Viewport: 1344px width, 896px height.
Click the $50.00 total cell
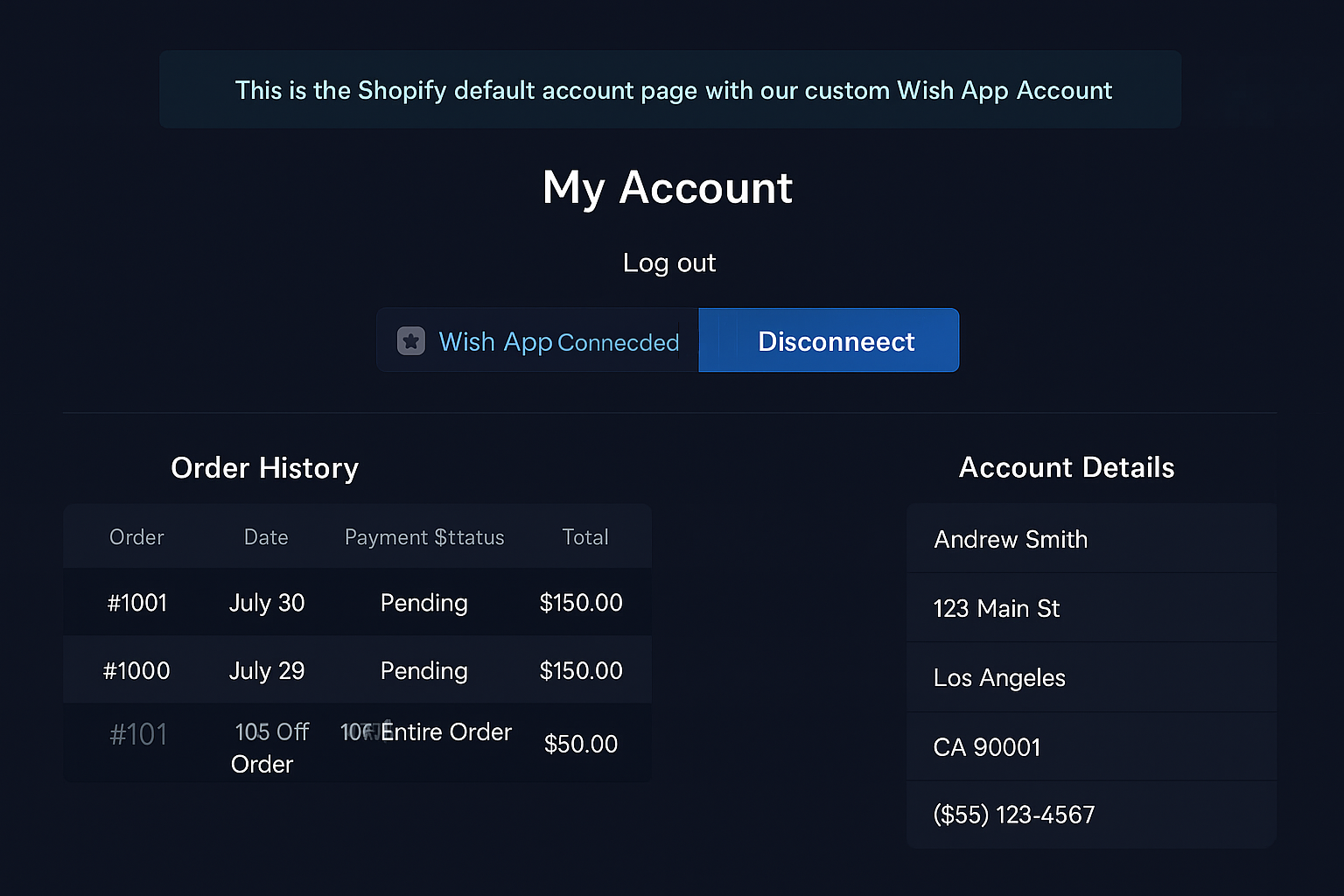point(581,744)
